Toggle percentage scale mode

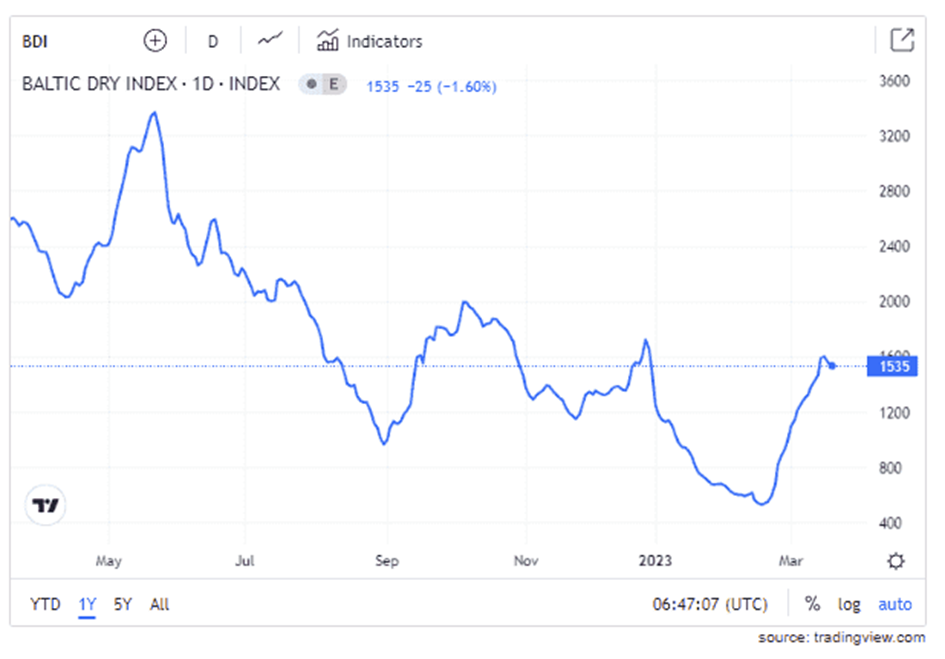[812, 604]
